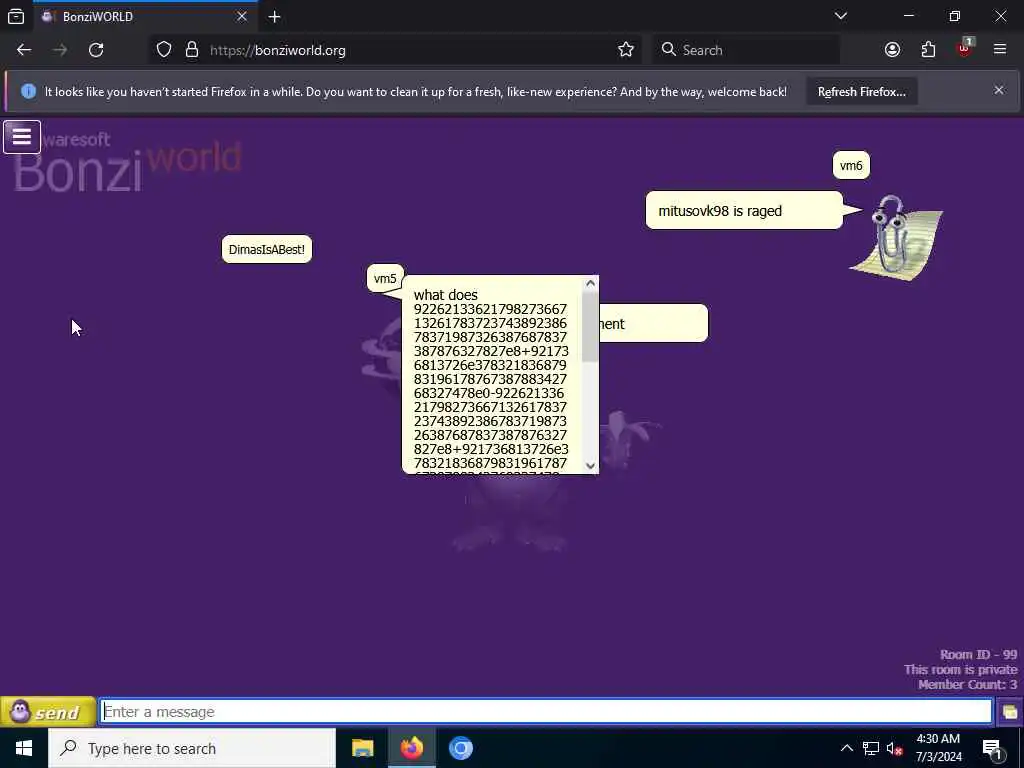Screen dimensions: 1024x768
Task: Reload the current page
Action: point(96,50)
